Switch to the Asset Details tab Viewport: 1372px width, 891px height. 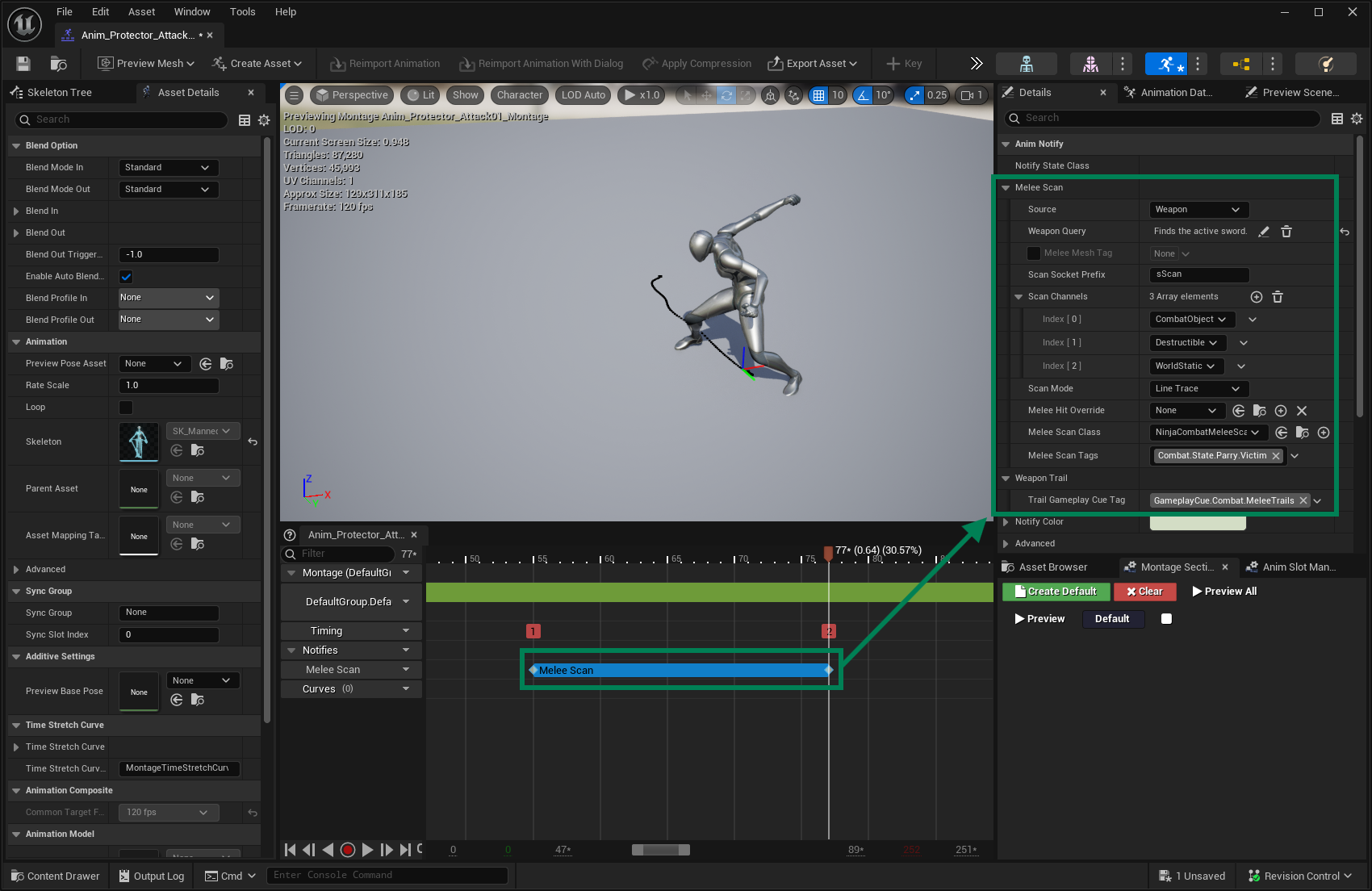coord(188,93)
